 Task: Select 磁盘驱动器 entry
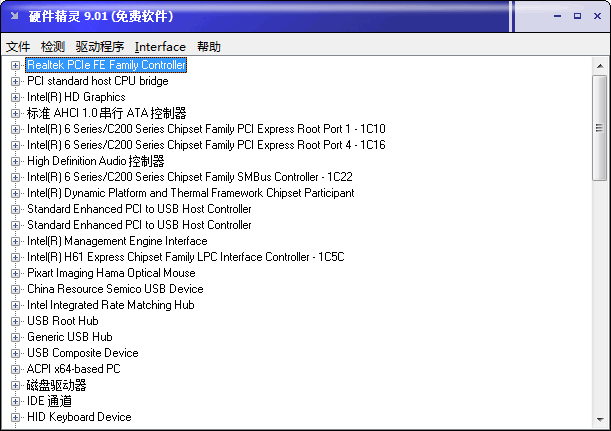57,385
